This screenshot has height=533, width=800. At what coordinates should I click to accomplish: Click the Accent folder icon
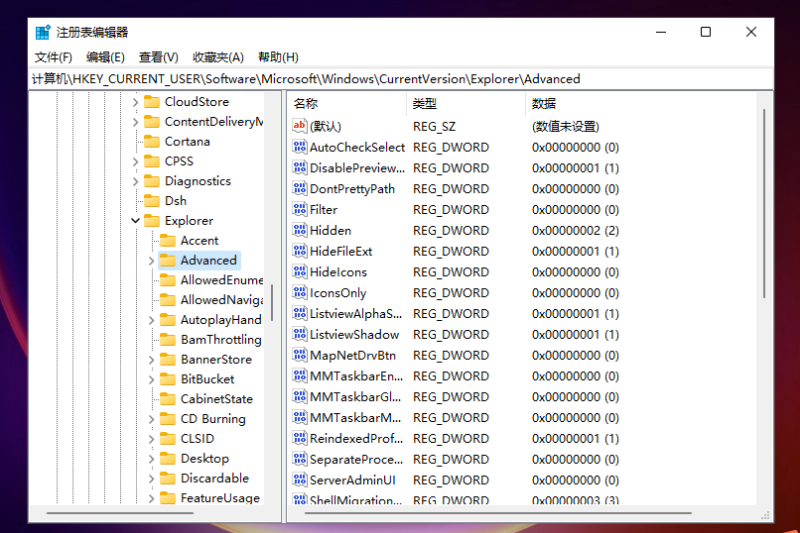pos(168,240)
